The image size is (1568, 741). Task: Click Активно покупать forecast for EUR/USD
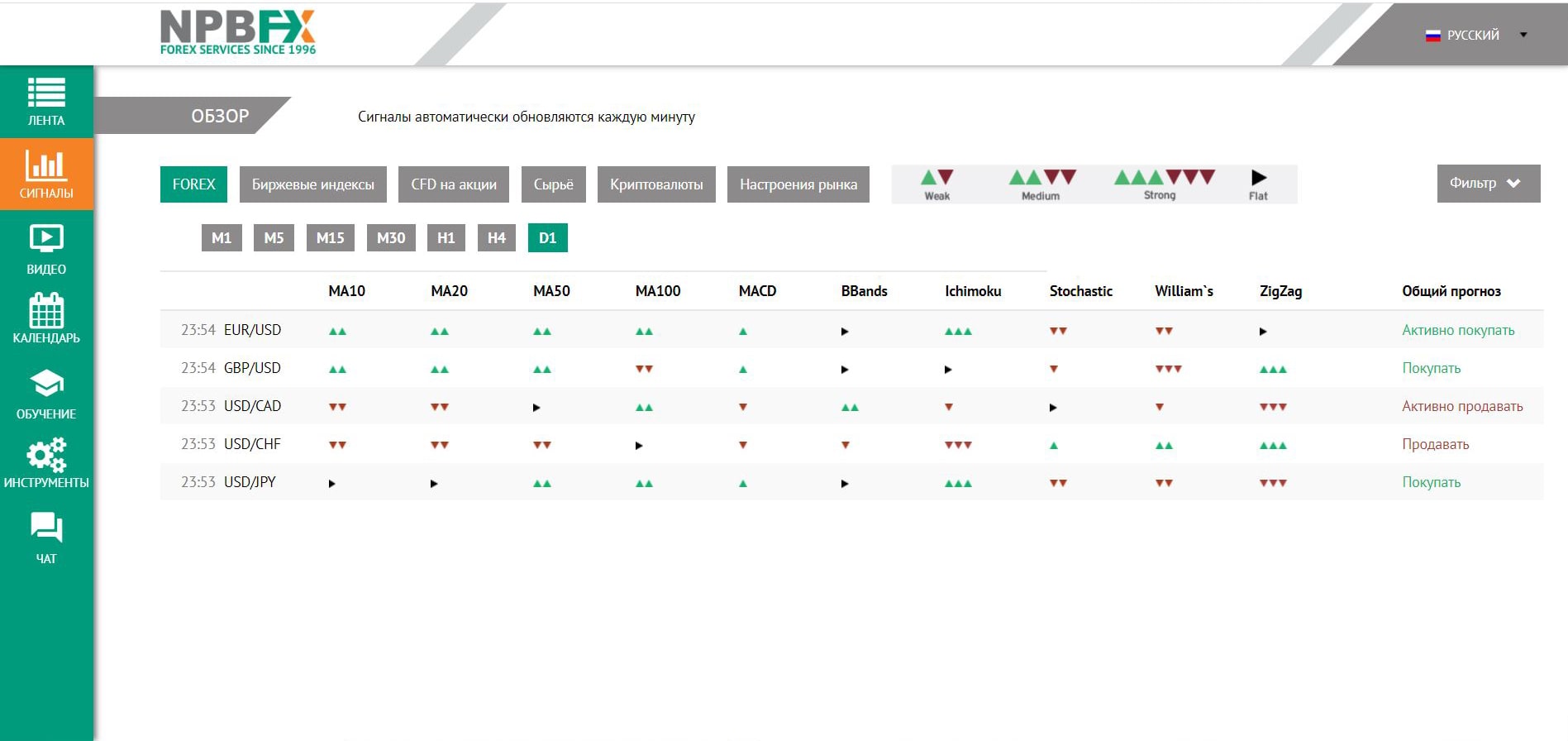click(1458, 330)
